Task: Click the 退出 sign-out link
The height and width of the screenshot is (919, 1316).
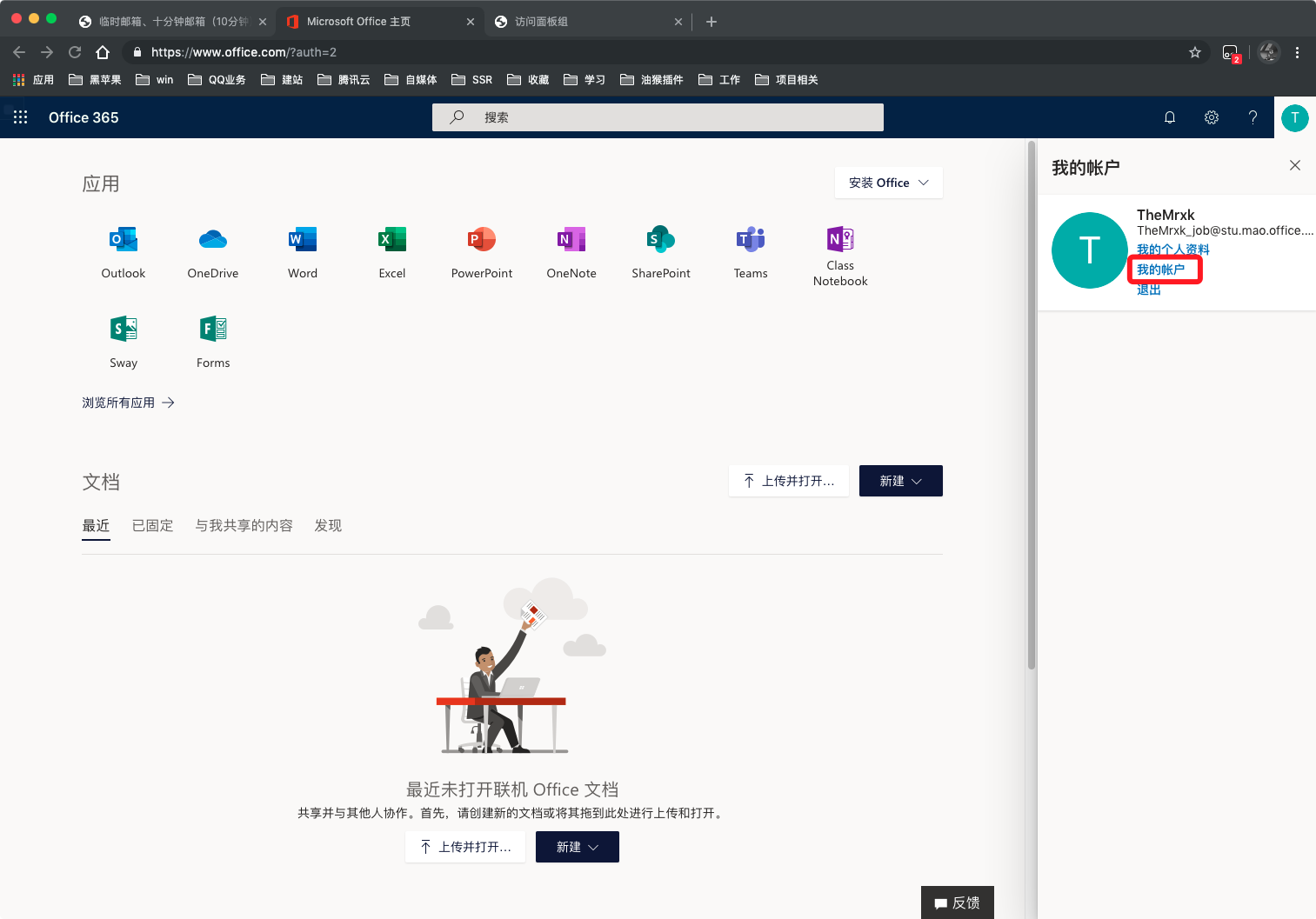Action: 1148,290
